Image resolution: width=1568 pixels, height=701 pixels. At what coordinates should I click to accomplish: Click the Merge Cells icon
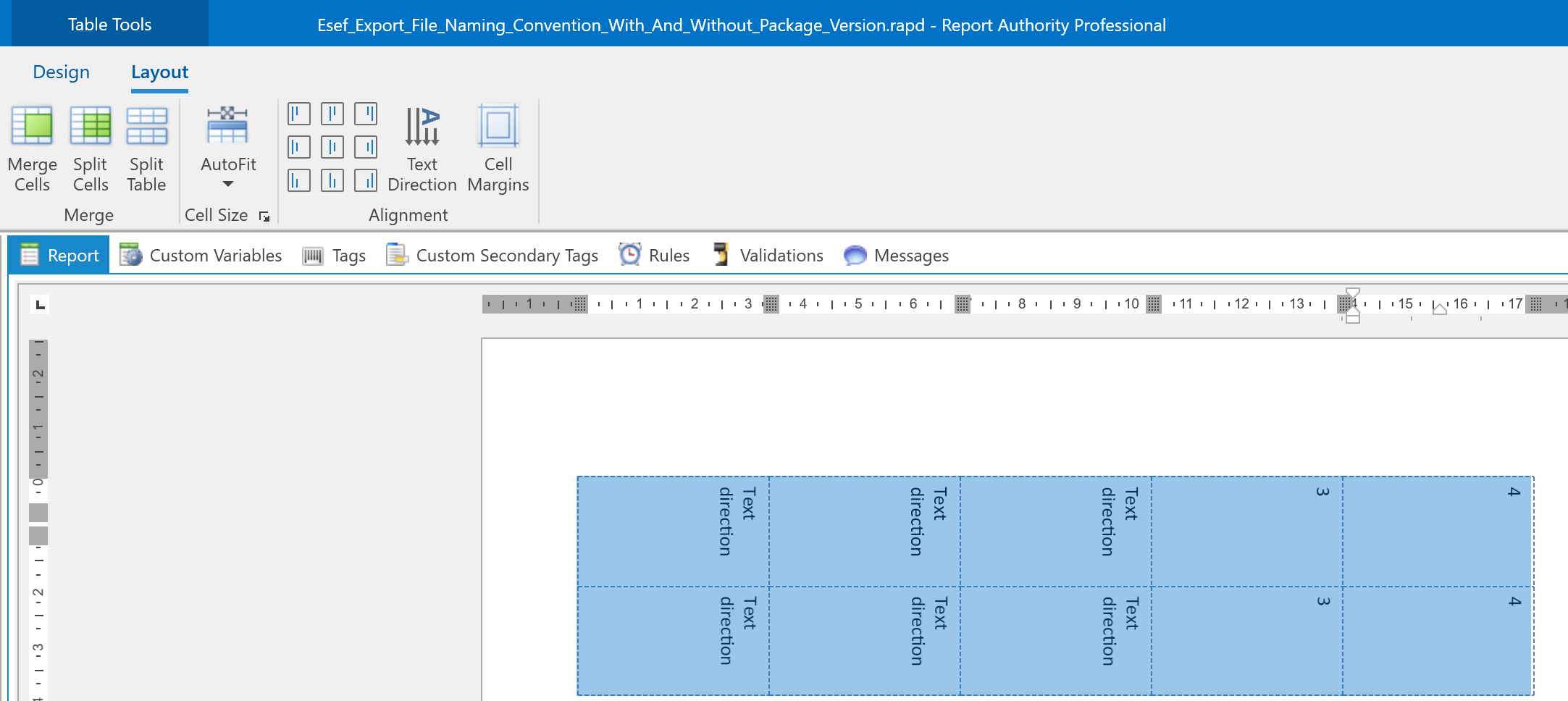32,127
